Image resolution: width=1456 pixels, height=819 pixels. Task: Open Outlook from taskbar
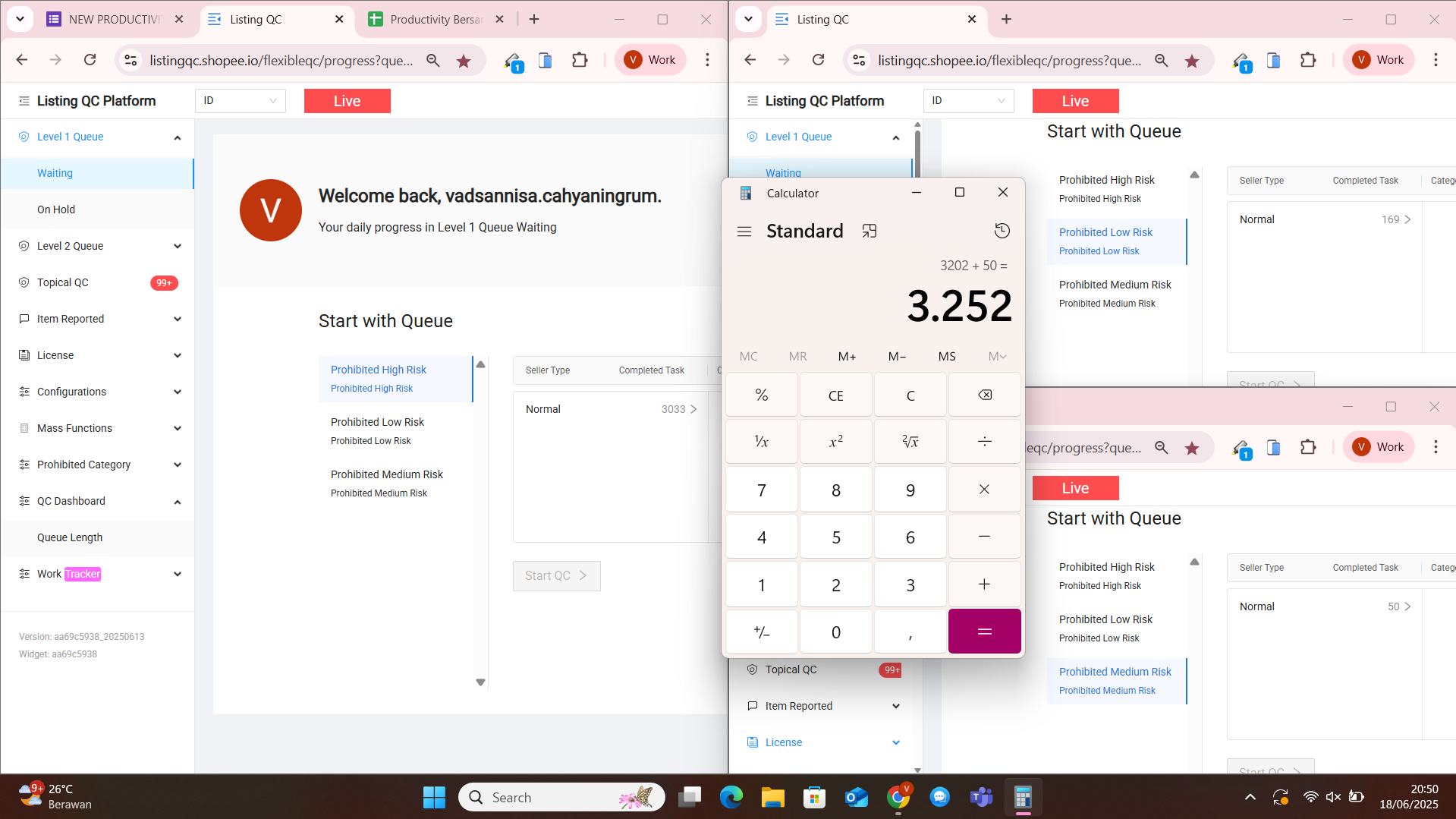(x=856, y=797)
